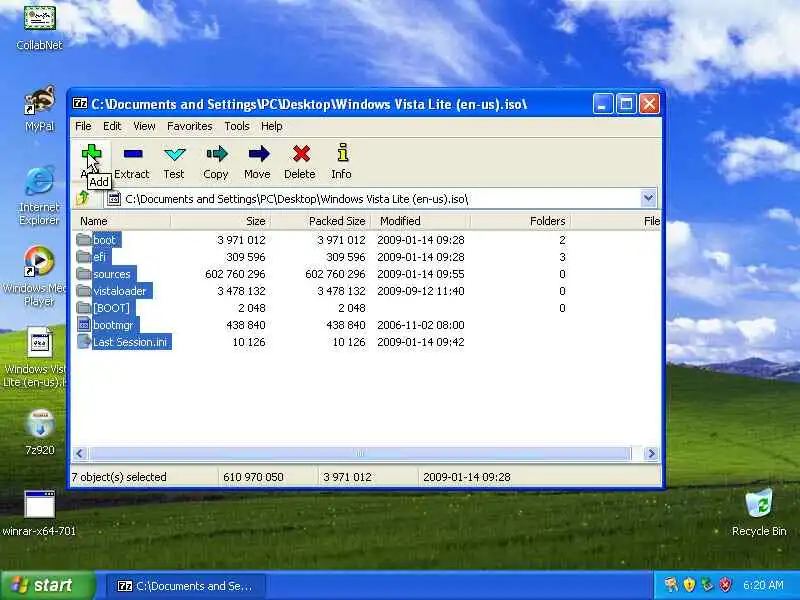
Task: Click the Last Session.ini file icon
Action: 84,342
